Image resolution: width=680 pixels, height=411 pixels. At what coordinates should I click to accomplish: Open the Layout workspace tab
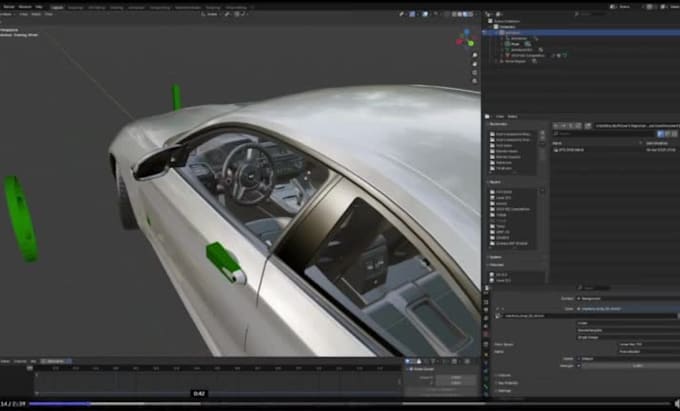click(x=57, y=7)
